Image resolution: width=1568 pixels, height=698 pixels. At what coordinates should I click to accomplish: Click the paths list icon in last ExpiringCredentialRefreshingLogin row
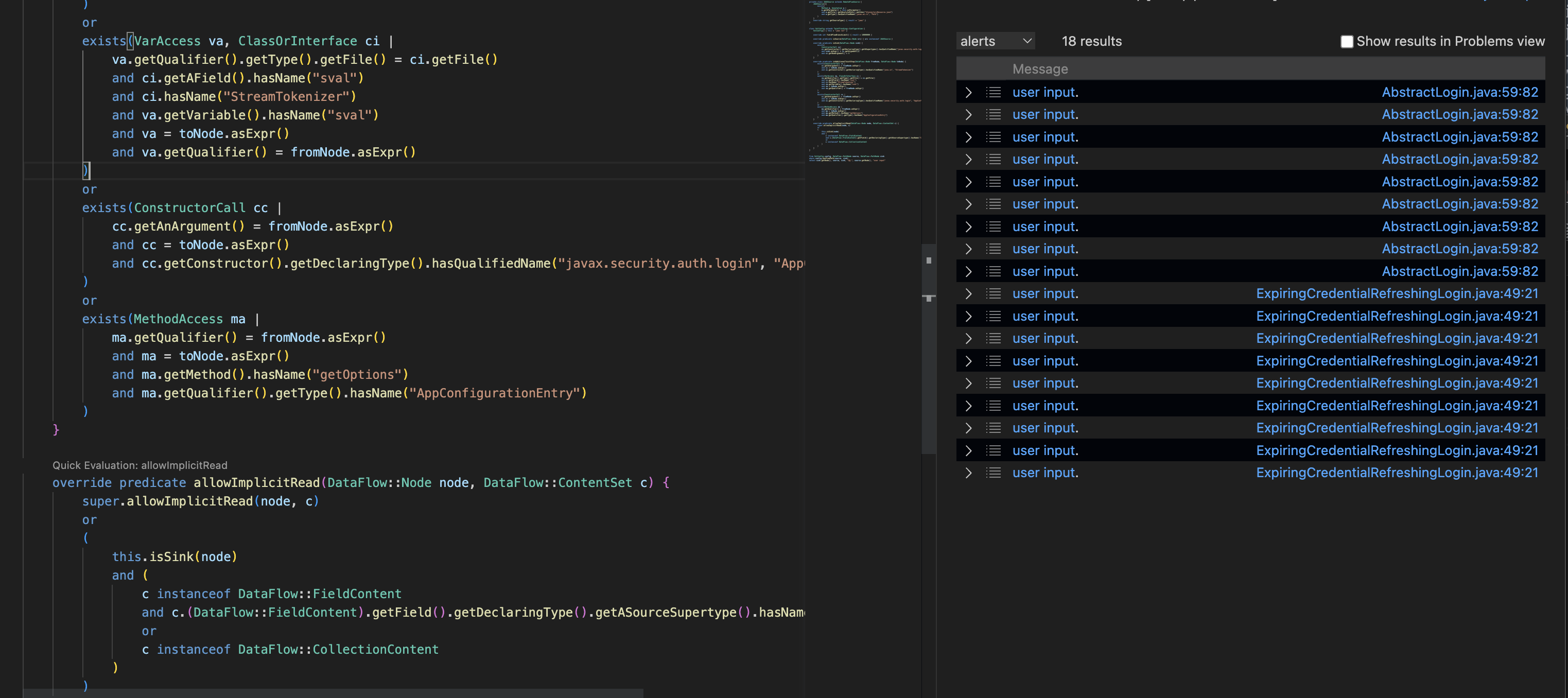click(x=994, y=473)
